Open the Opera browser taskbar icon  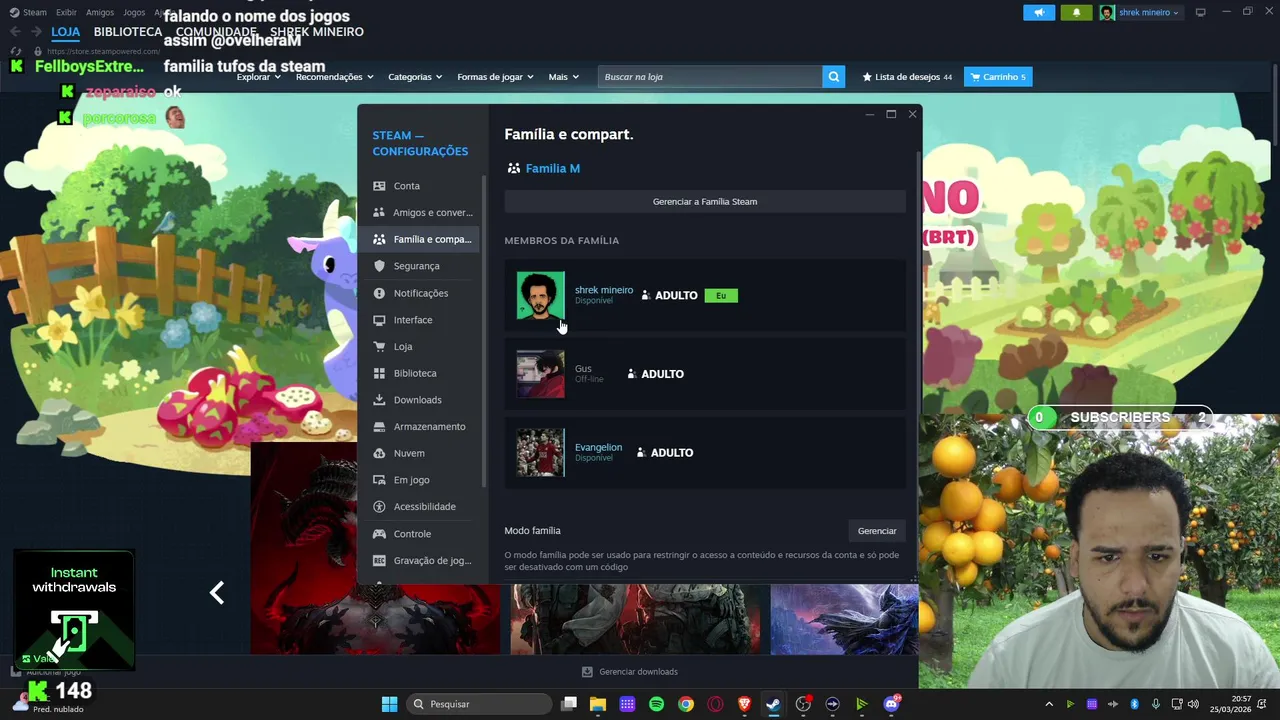(x=715, y=704)
